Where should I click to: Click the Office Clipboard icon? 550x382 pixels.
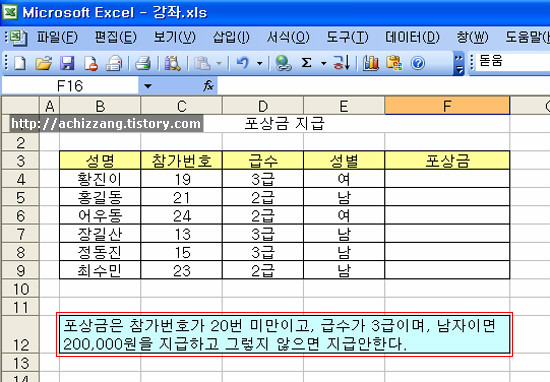coord(394,63)
